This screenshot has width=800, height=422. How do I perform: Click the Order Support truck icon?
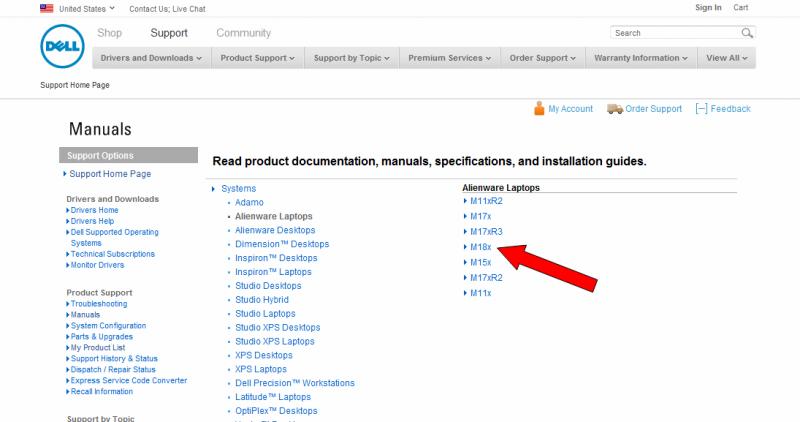(x=614, y=109)
